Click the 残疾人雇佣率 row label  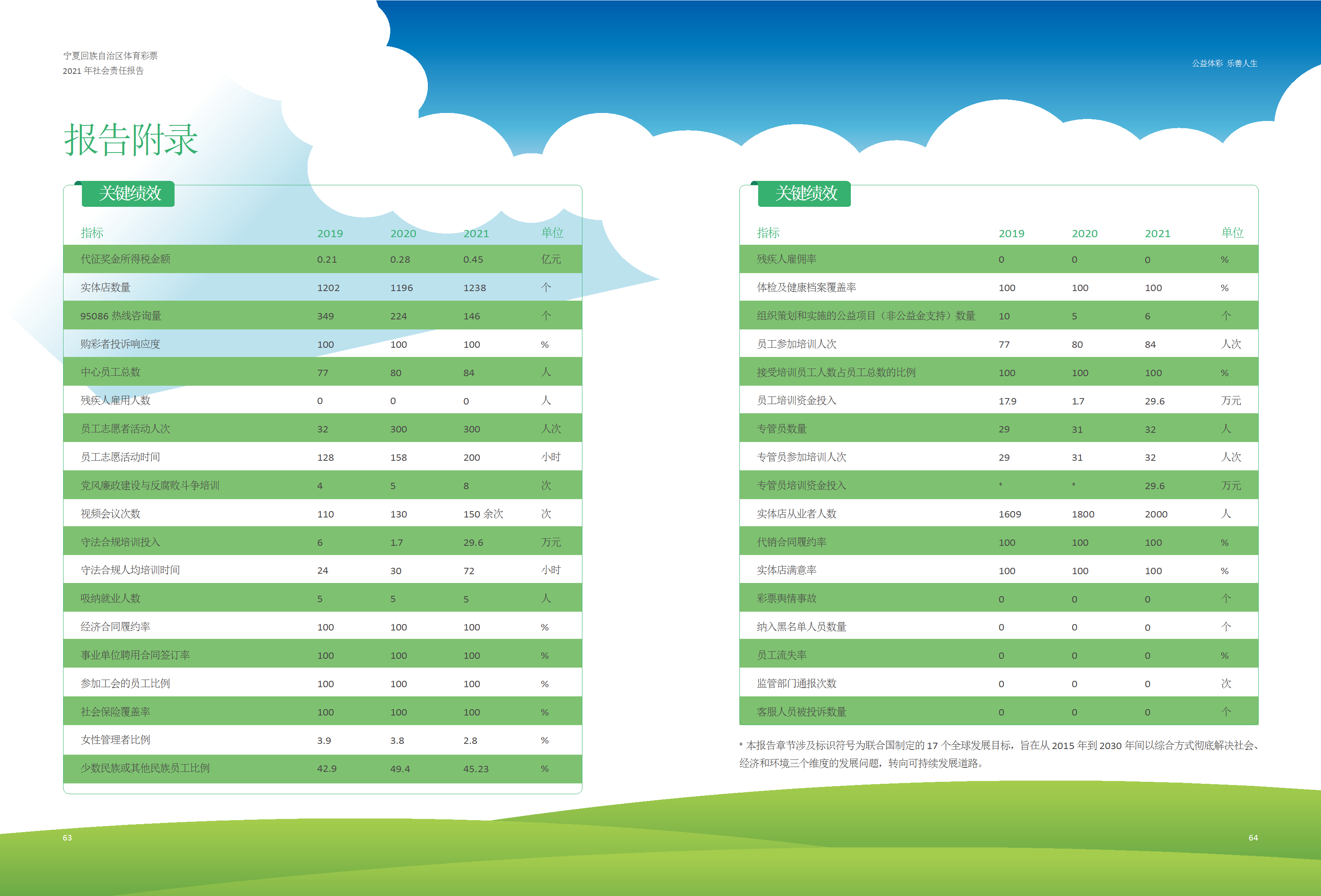pyautogui.click(x=786, y=259)
